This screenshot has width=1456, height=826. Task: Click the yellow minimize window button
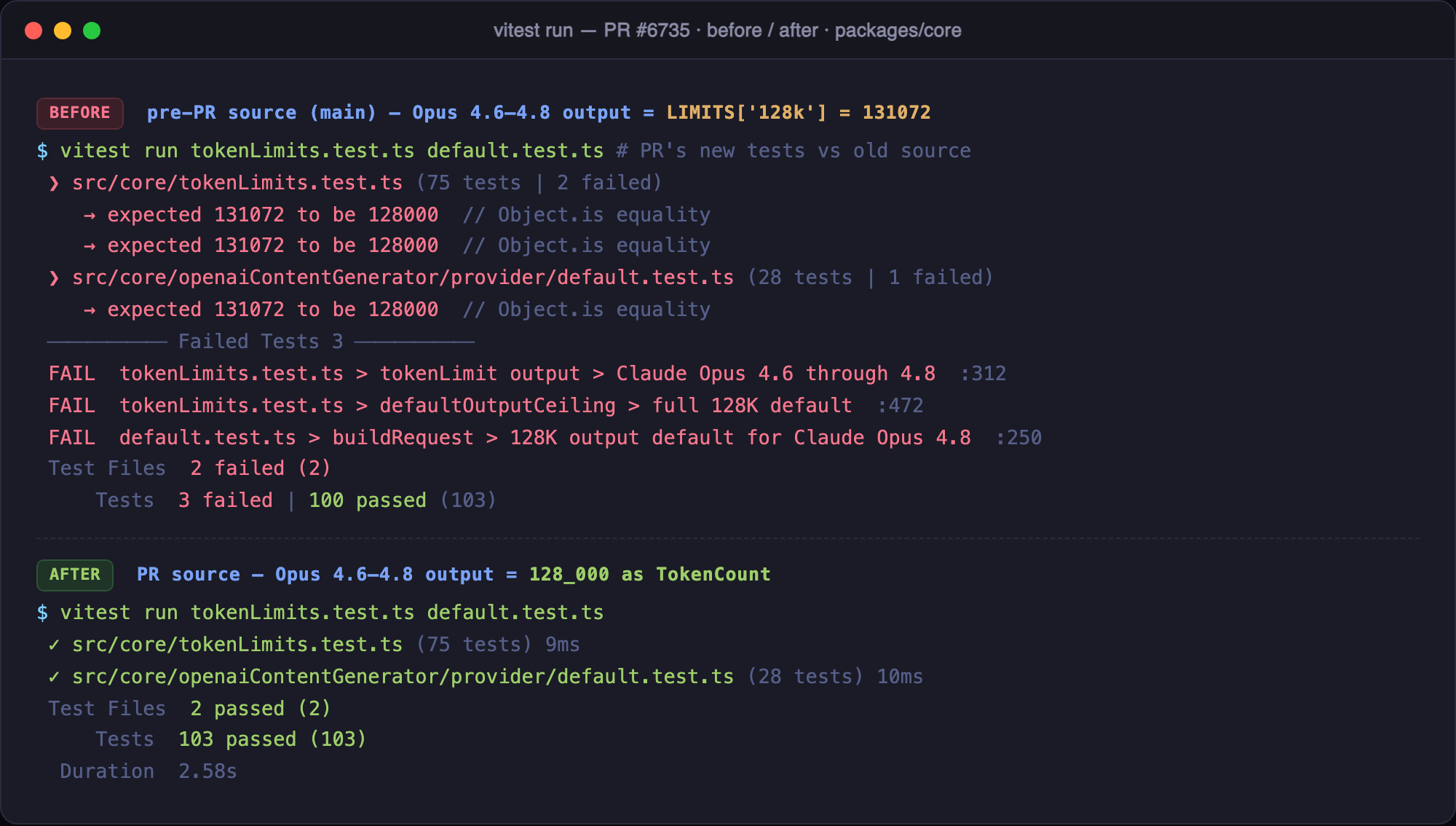point(63,31)
